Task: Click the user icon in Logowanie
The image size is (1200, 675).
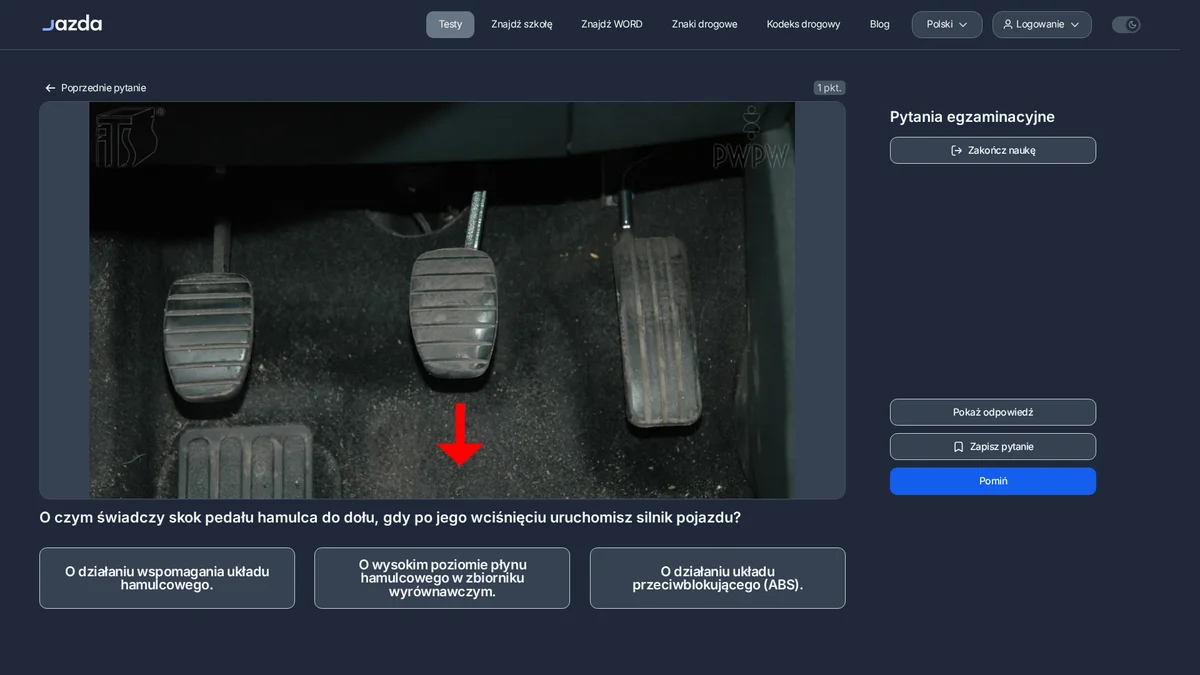Action: (x=1008, y=24)
